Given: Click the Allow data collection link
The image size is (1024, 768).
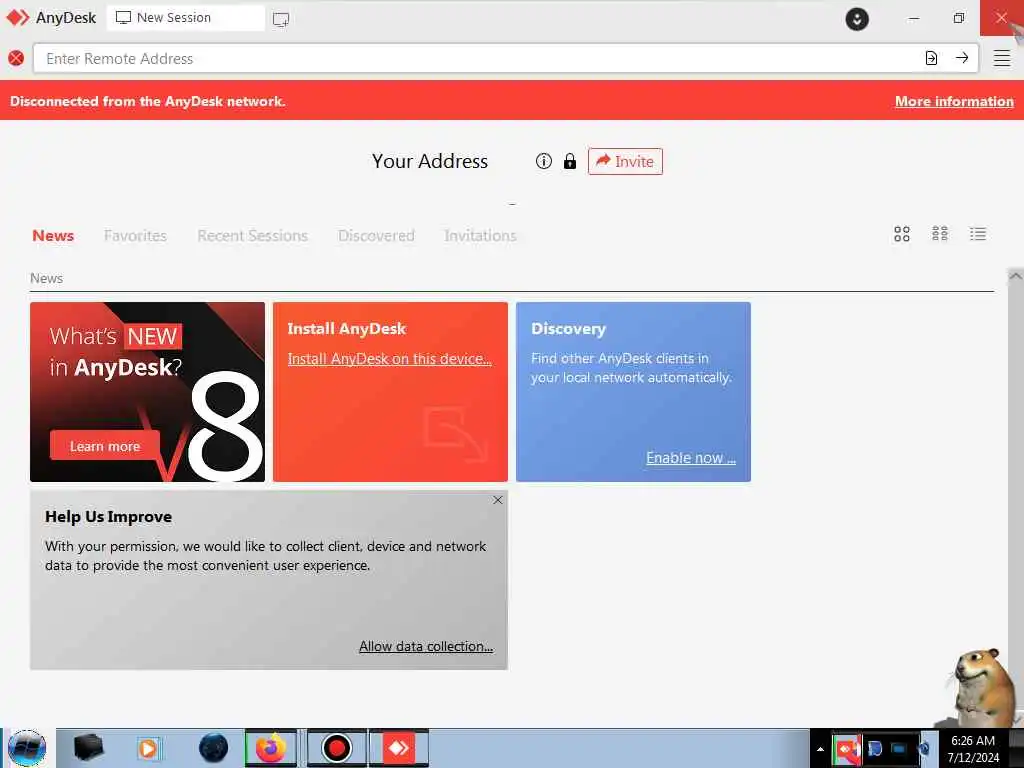Looking at the screenshot, I should tap(426, 647).
